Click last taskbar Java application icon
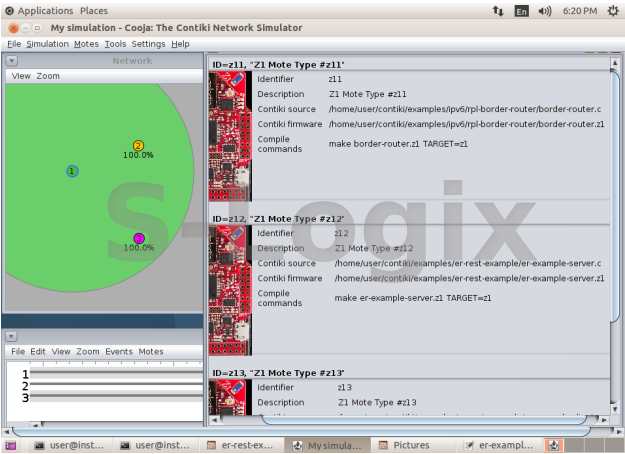The width and height of the screenshot is (625, 454). pyautogui.click(x=553, y=445)
